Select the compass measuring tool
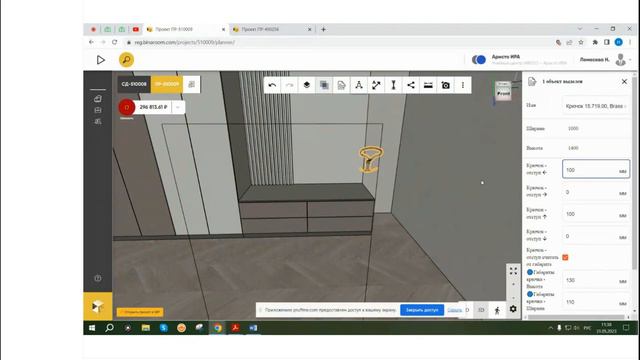640x360 pixels. click(359, 85)
